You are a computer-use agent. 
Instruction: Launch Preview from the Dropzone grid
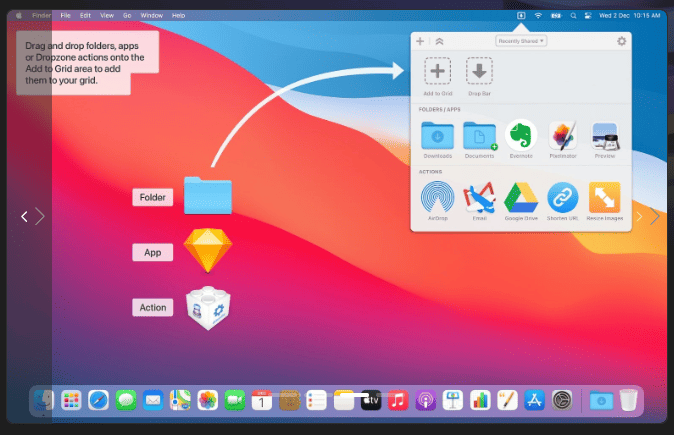click(605, 136)
